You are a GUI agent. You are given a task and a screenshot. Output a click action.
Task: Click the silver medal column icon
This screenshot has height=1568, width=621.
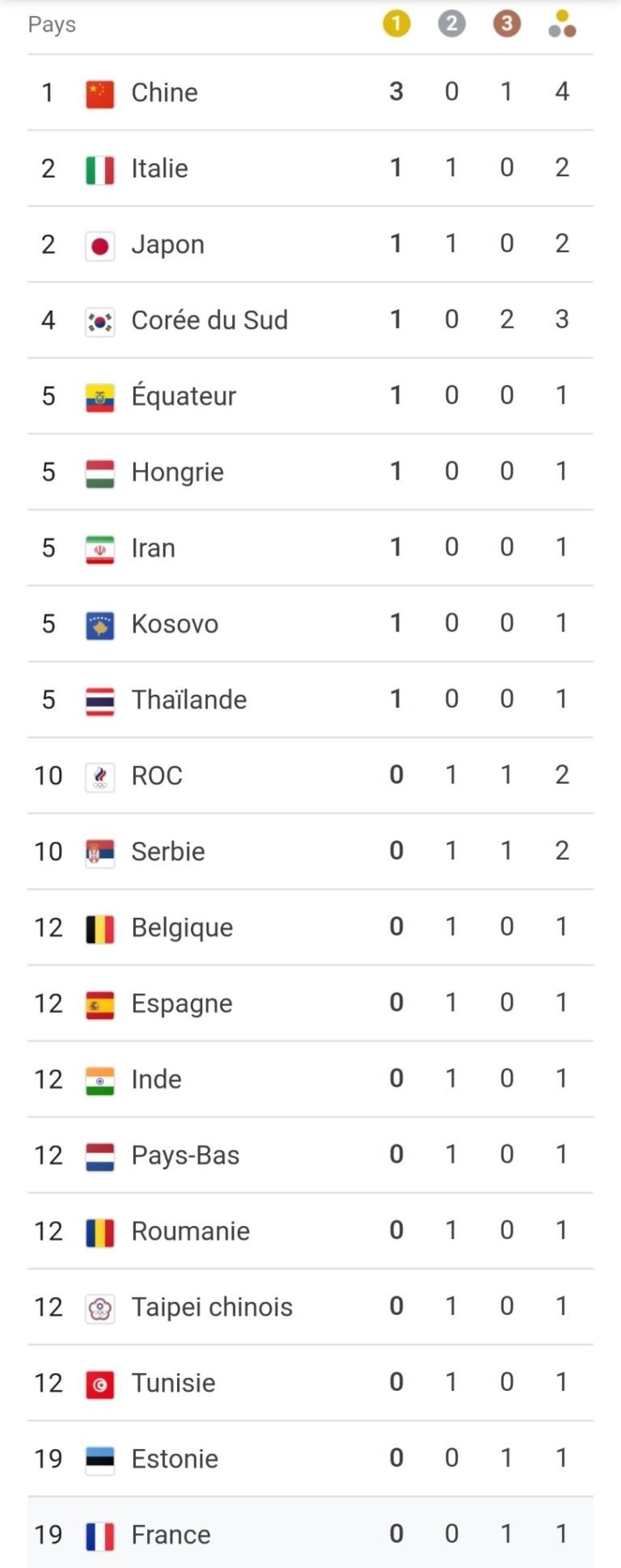click(451, 23)
